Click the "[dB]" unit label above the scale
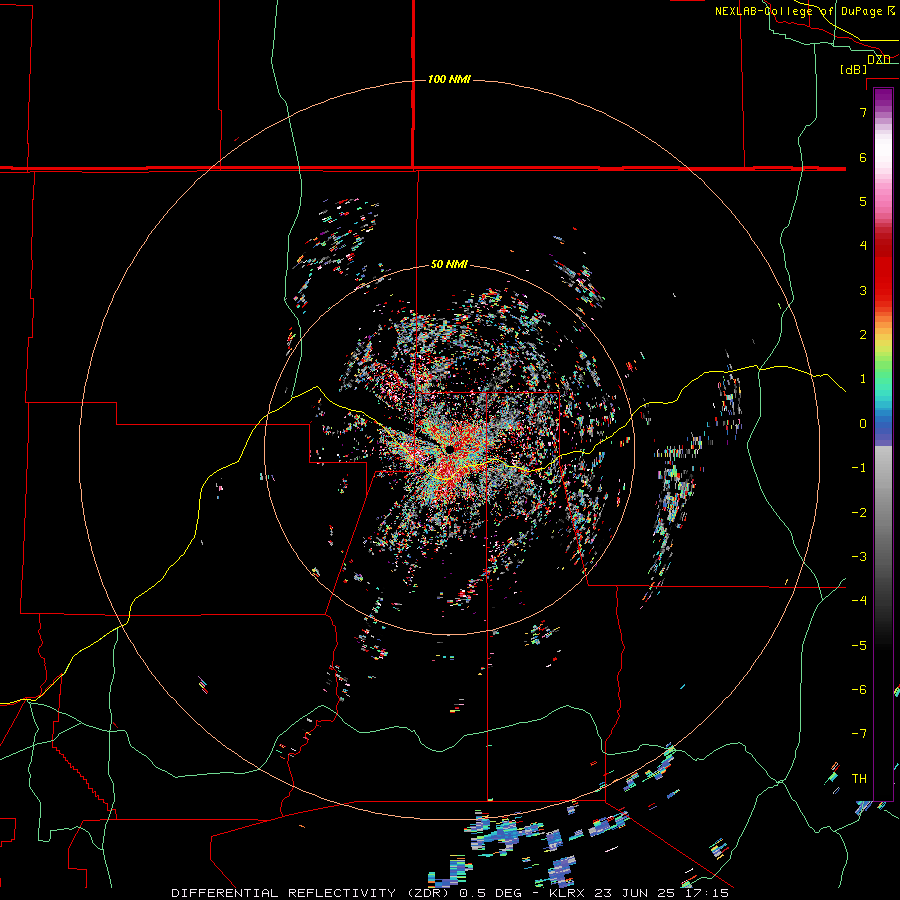The width and height of the screenshot is (900, 900). (854, 69)
